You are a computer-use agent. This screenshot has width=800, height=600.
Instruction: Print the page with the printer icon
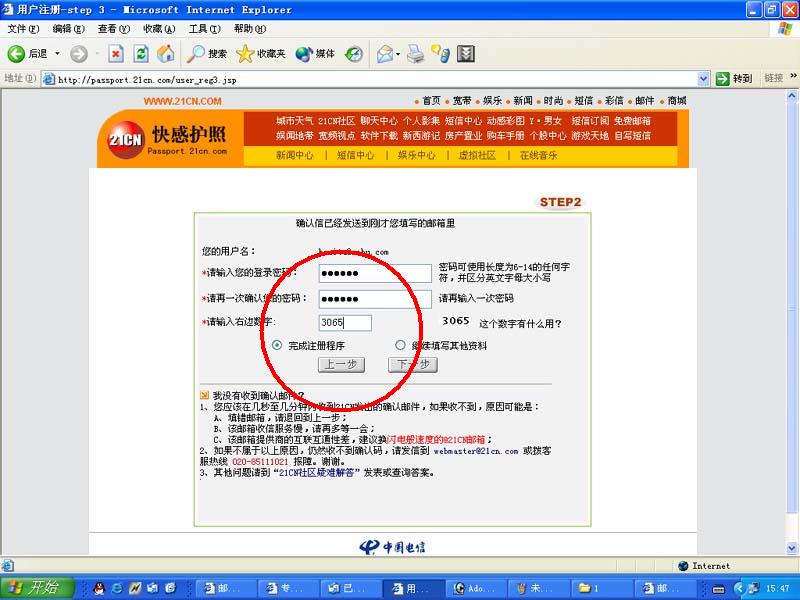416,54
